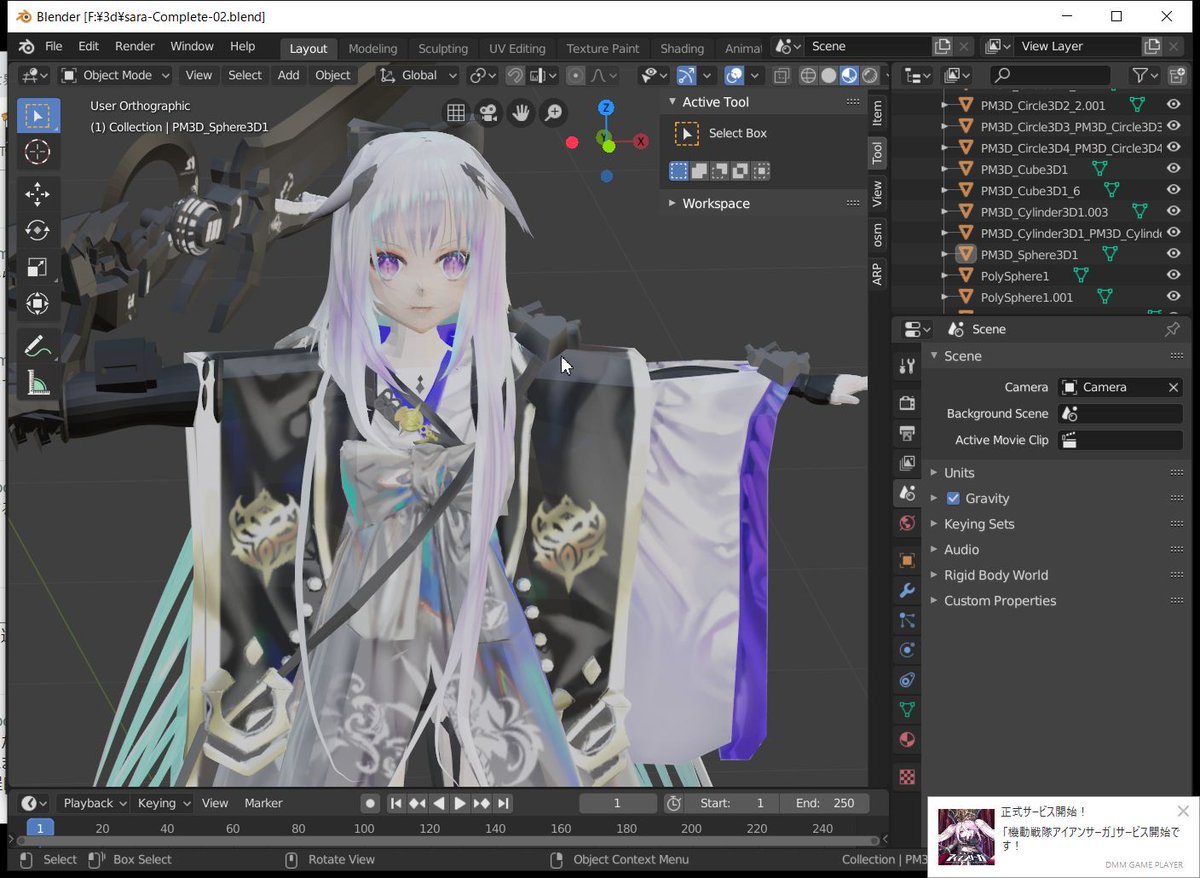
Task: Open the Item sidebar tab
Action: click(877, 112)
